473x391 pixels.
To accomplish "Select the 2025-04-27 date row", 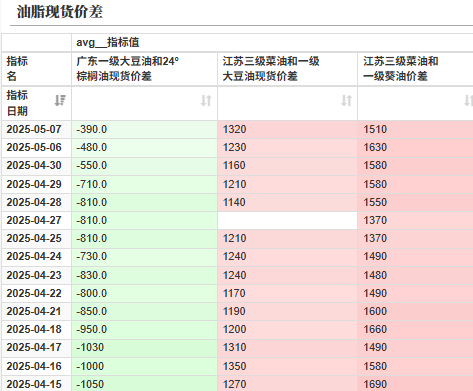I will click(x=37, y=220).
